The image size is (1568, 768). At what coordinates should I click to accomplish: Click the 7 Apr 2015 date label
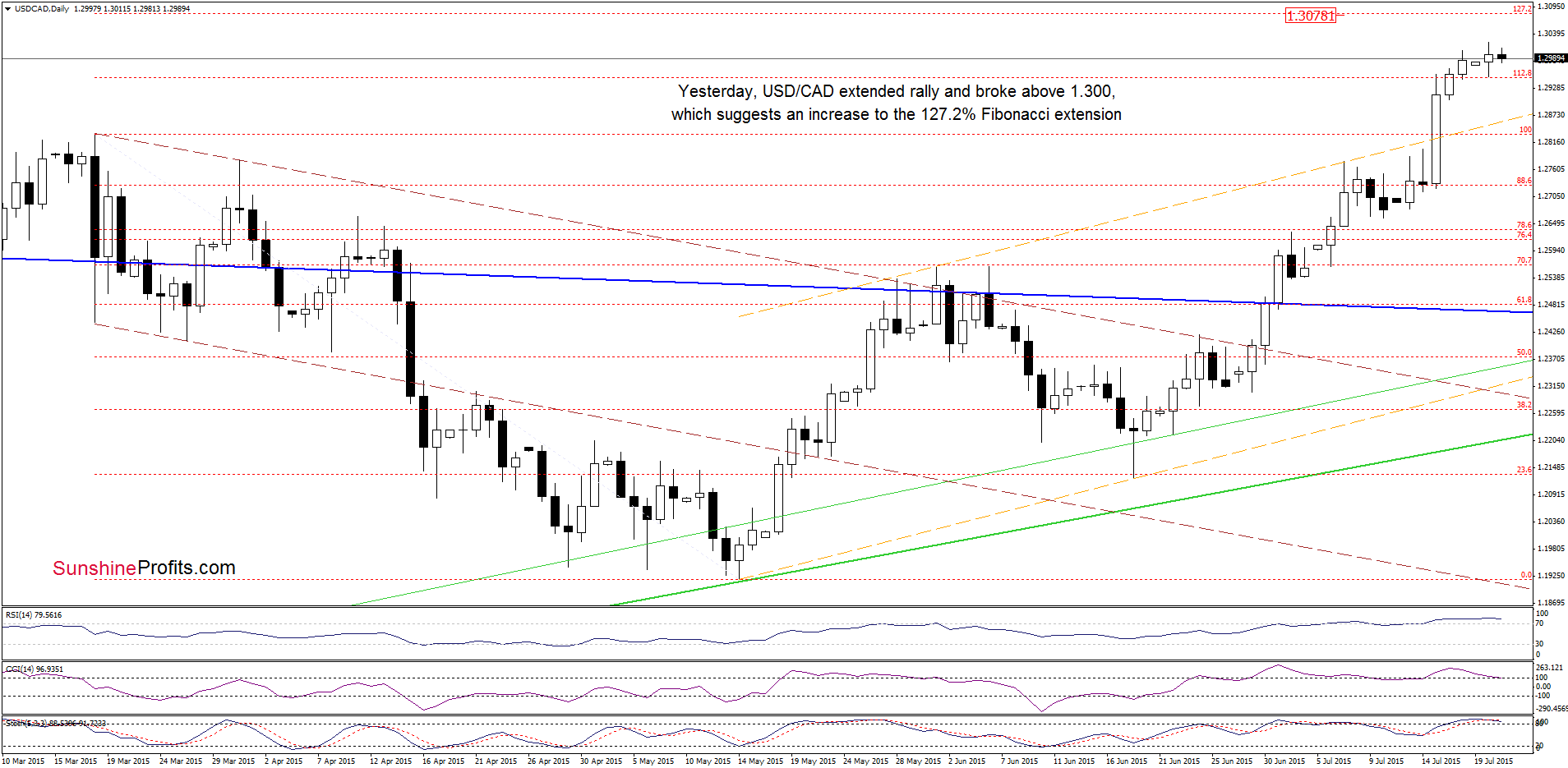(336, 761)
